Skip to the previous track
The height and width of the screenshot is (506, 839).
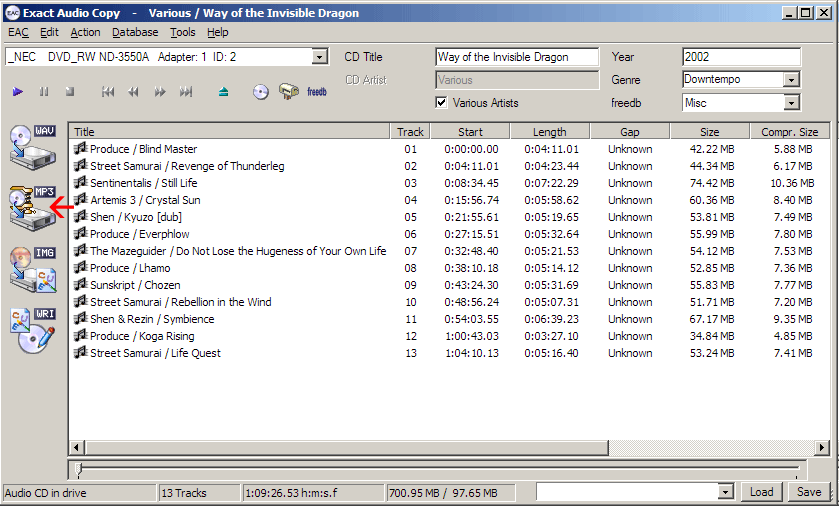[108, 92]
